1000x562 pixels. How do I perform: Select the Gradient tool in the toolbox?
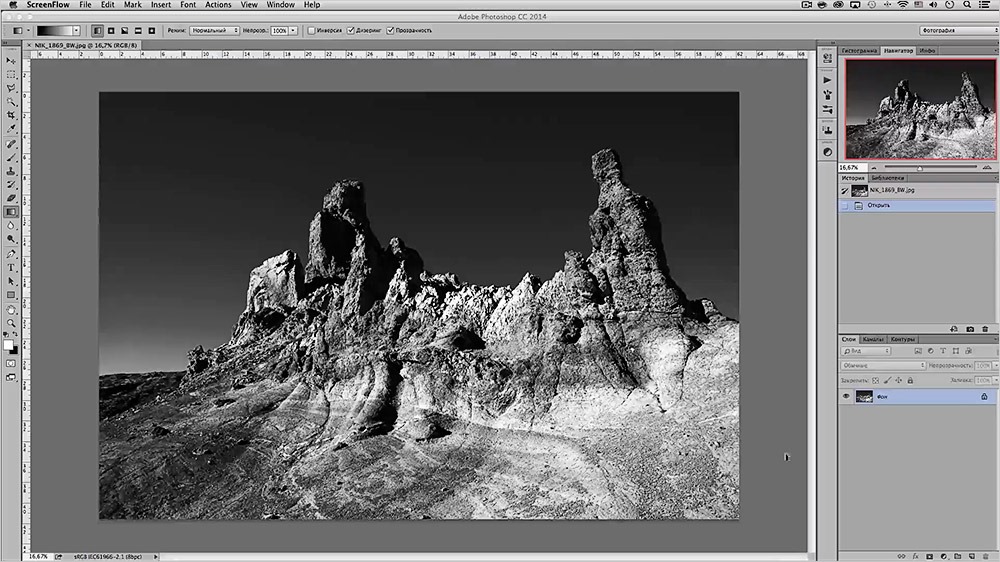coord(11,211)
